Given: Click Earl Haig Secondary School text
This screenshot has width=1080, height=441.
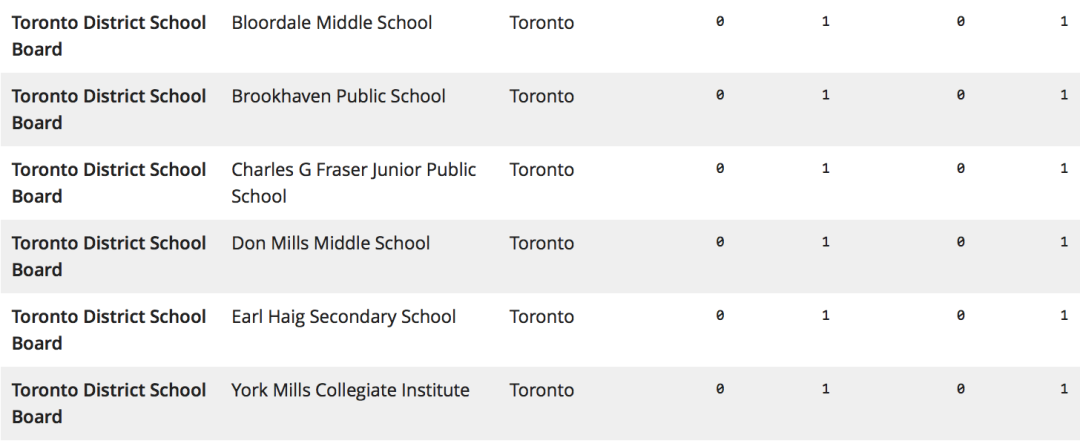Looking at the screenshot, I should point(344,317).
